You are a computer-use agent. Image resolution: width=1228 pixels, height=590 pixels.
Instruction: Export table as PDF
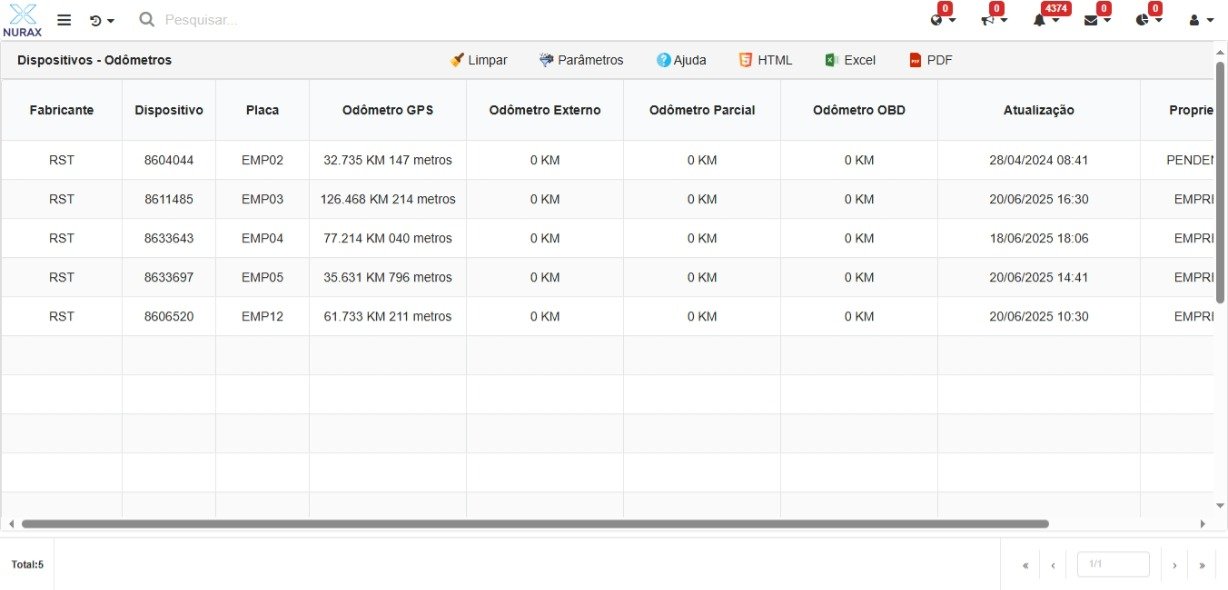[930, 60]
